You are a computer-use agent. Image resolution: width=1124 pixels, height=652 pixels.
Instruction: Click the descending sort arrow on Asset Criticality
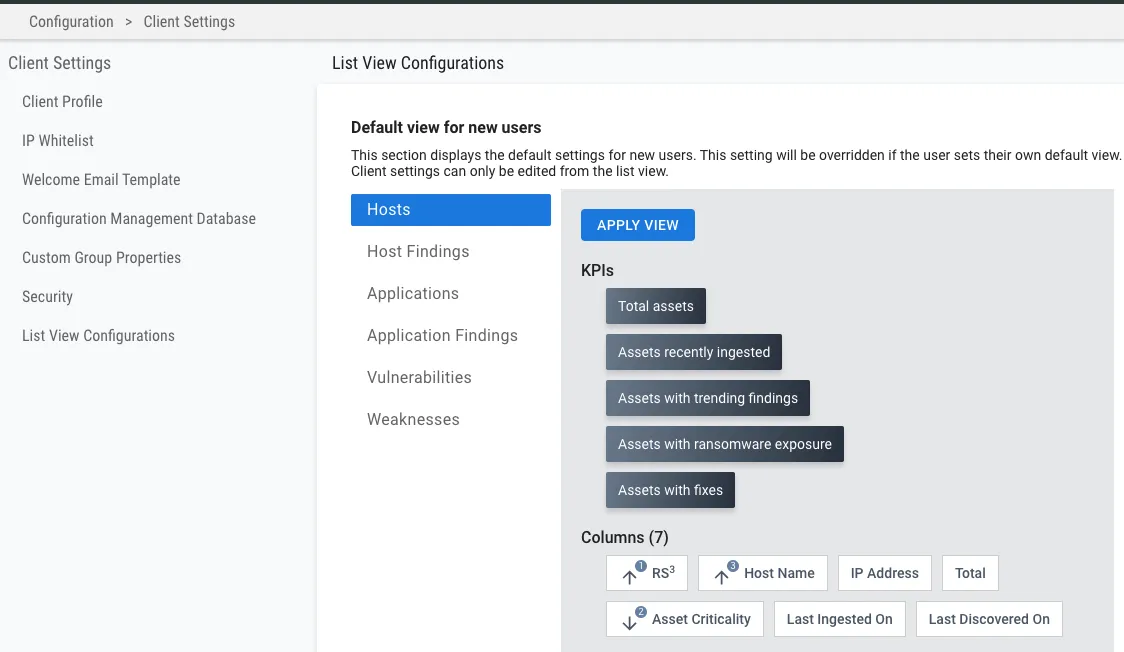pyautogui.click(x=629, y=623)
